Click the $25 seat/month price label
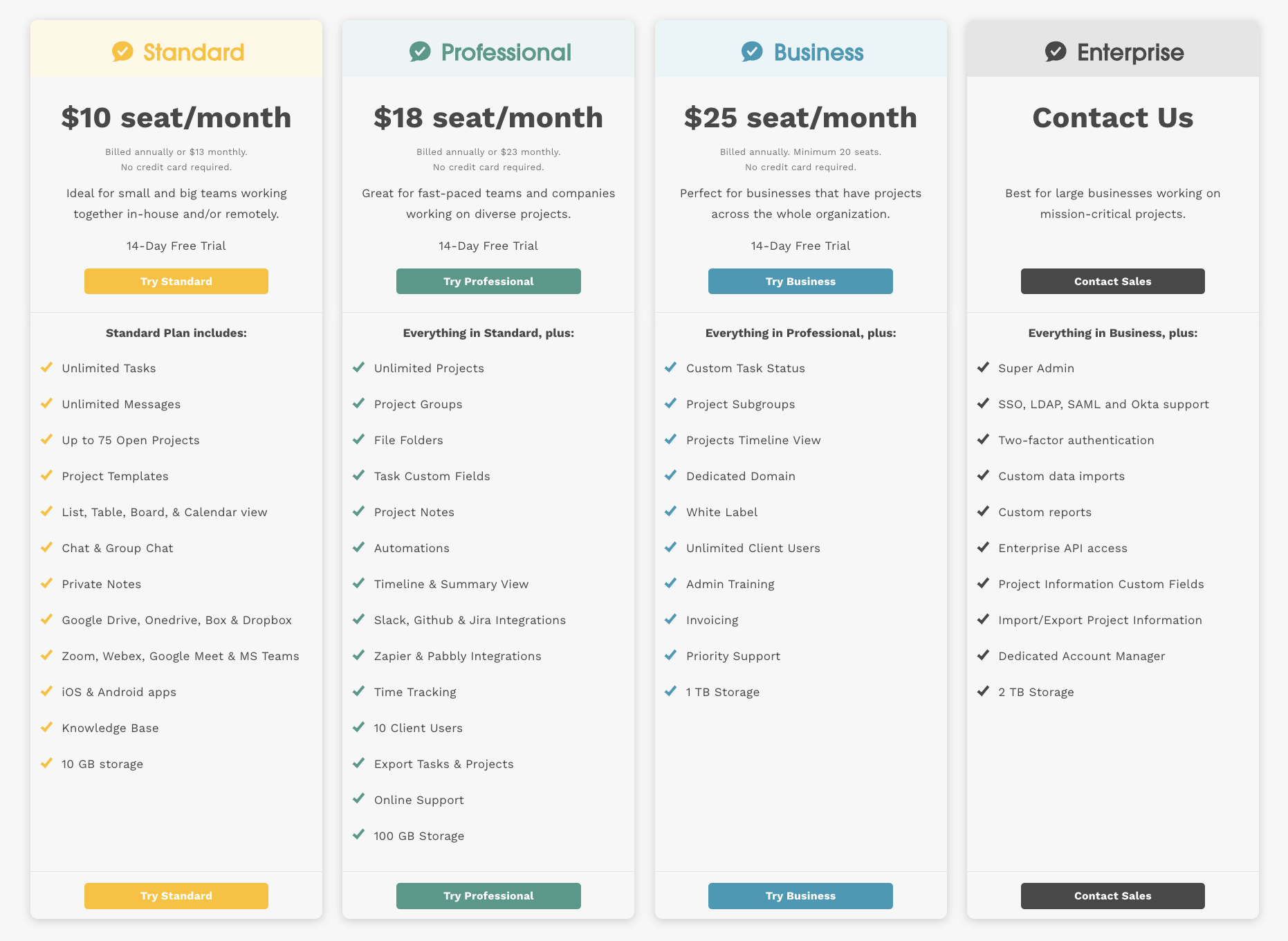The height and width of the screenshot is (941, 1288). click(x=800, y=117)
